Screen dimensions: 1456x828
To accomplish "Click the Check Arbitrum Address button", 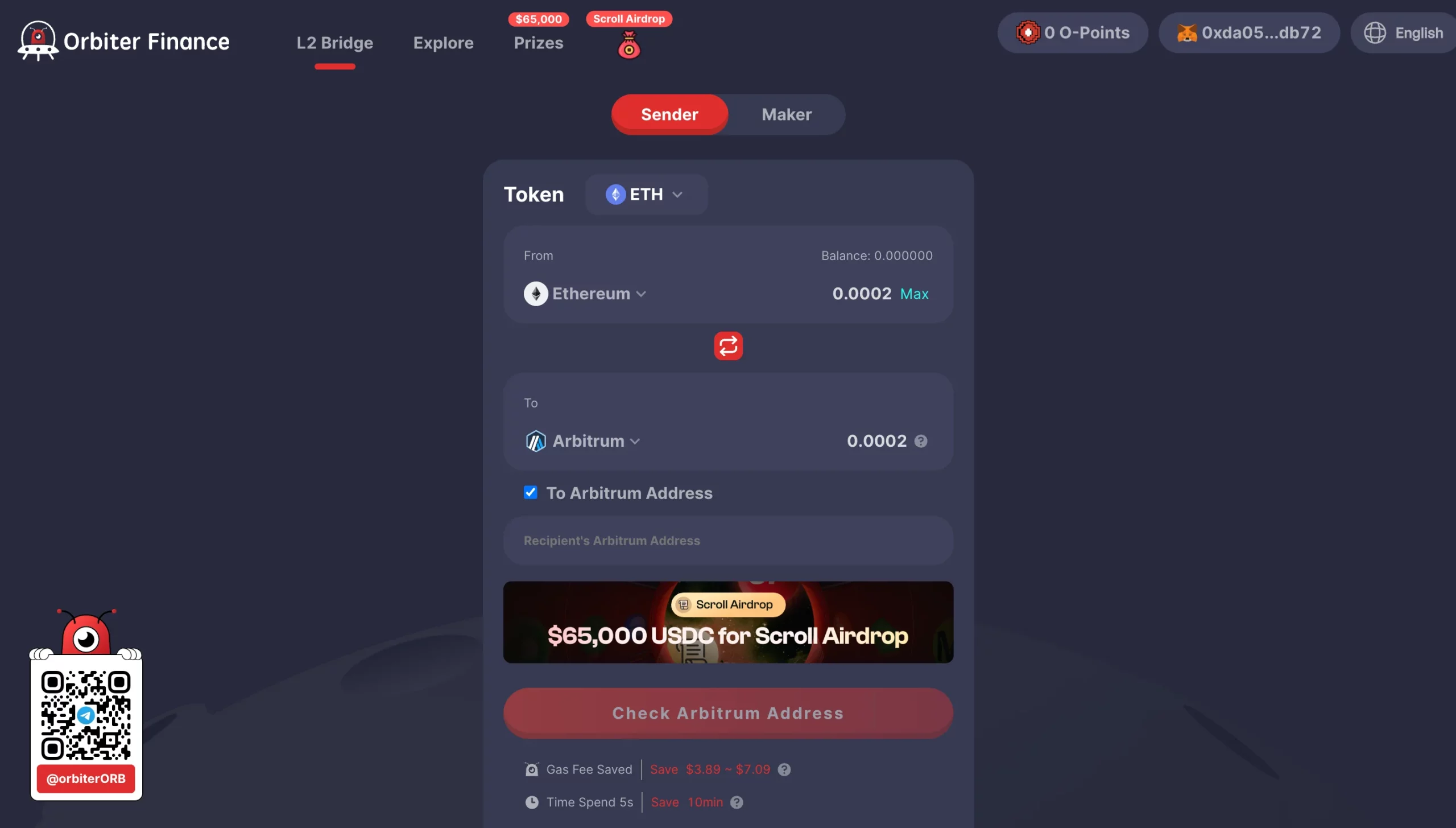I will [x=728, y=713].
